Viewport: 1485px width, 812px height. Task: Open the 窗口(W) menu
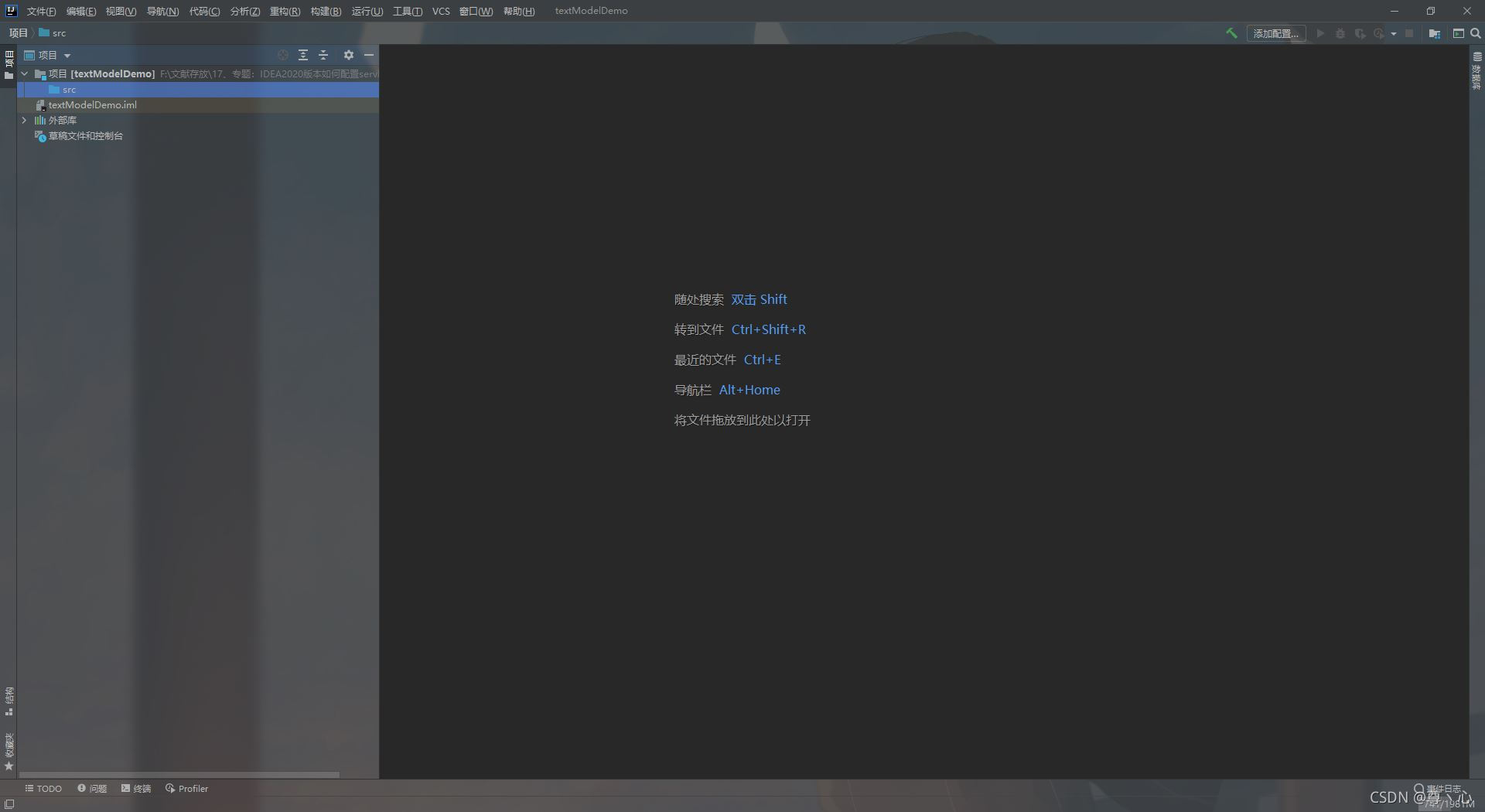point(476,11)
